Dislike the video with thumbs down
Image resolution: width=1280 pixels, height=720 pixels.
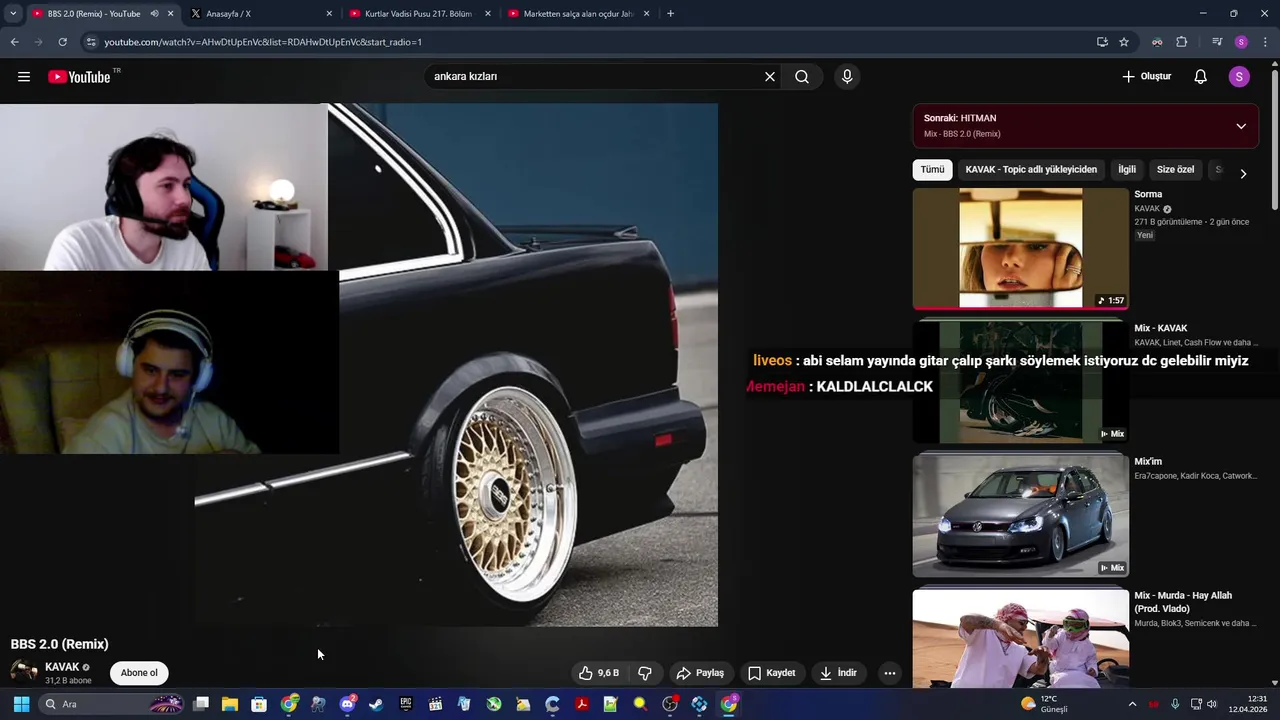point(645,673)
